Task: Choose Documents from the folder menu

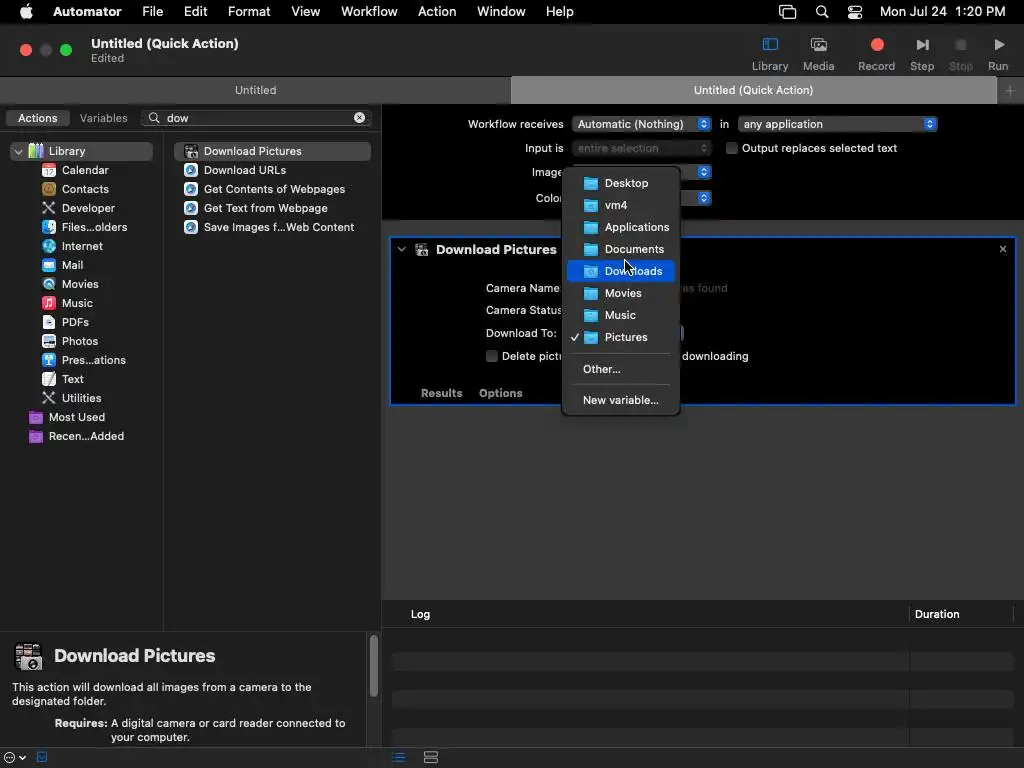Action: 620,249
